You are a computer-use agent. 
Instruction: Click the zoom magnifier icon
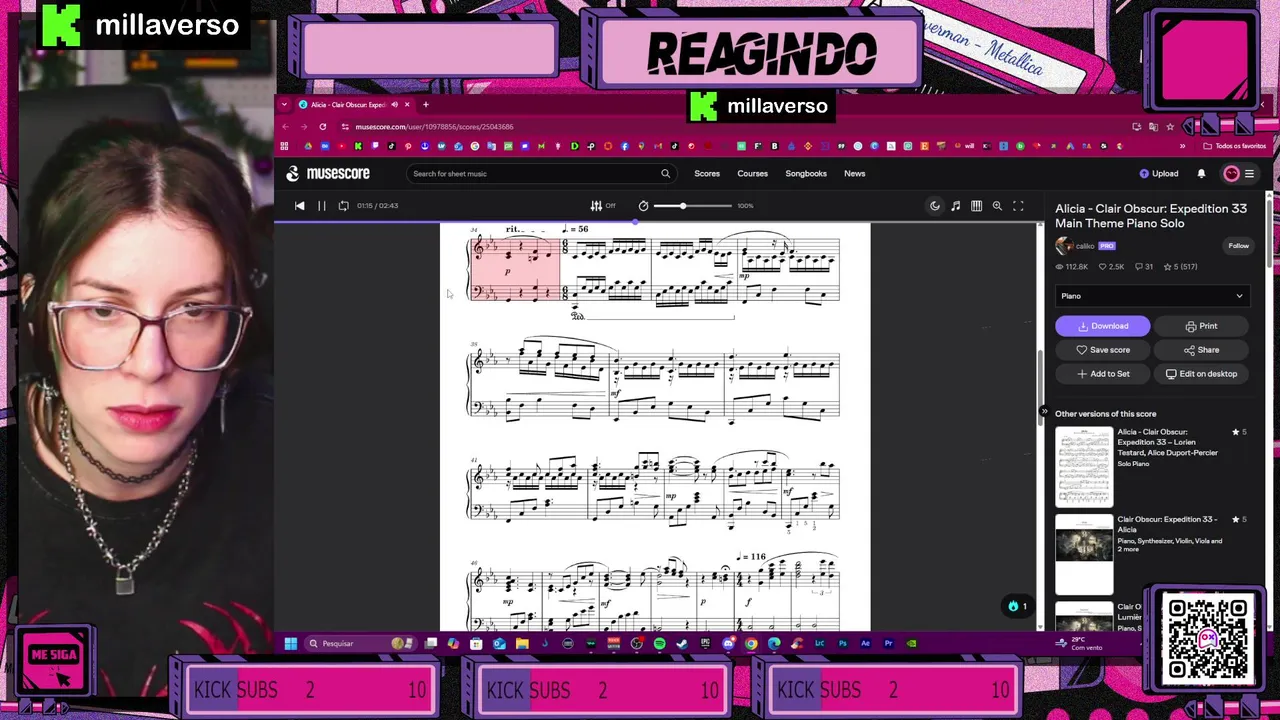(x=997, y=205)
